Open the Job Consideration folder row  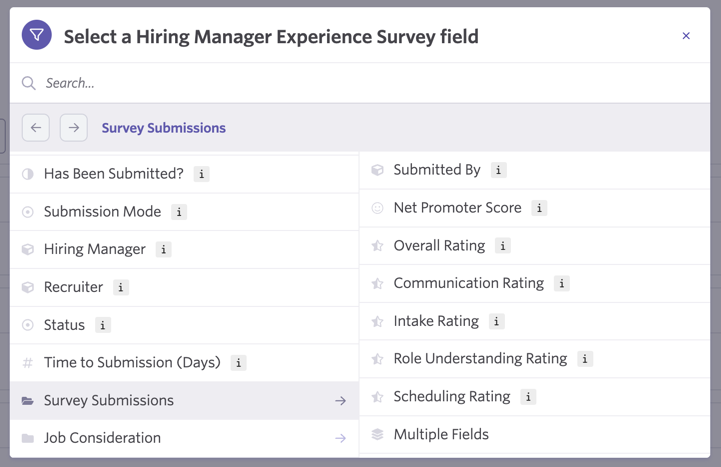click(184, 438)
